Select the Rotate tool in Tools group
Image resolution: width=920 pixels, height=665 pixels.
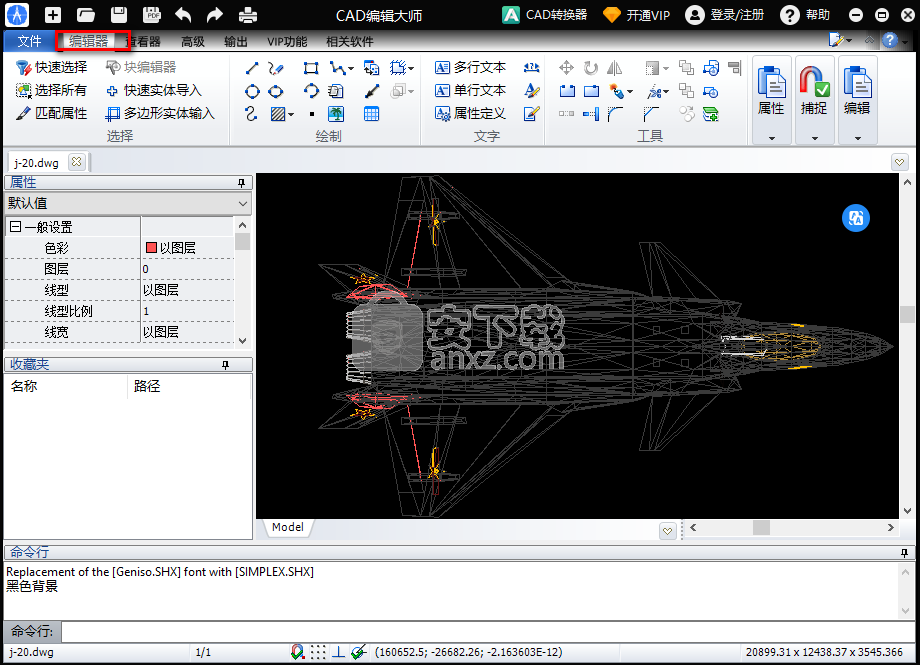pos(591,67)
